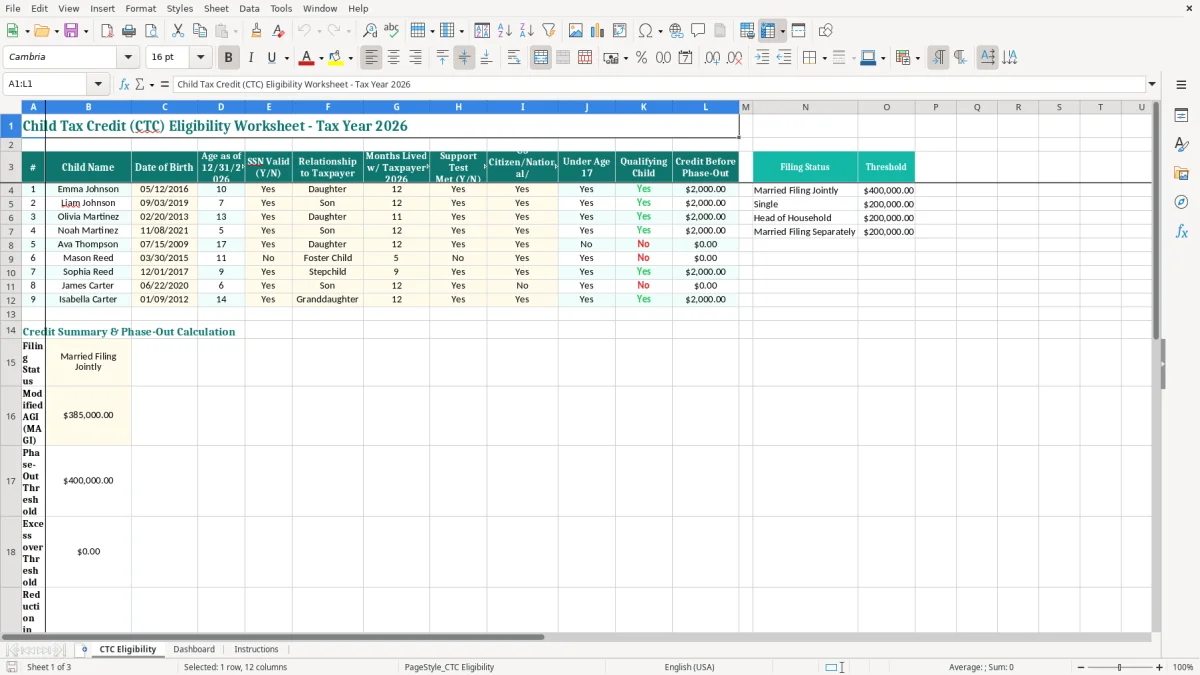
Task: Click PageStyle_CTC Eligibility in status bar
Action: [x=449, y=667]
